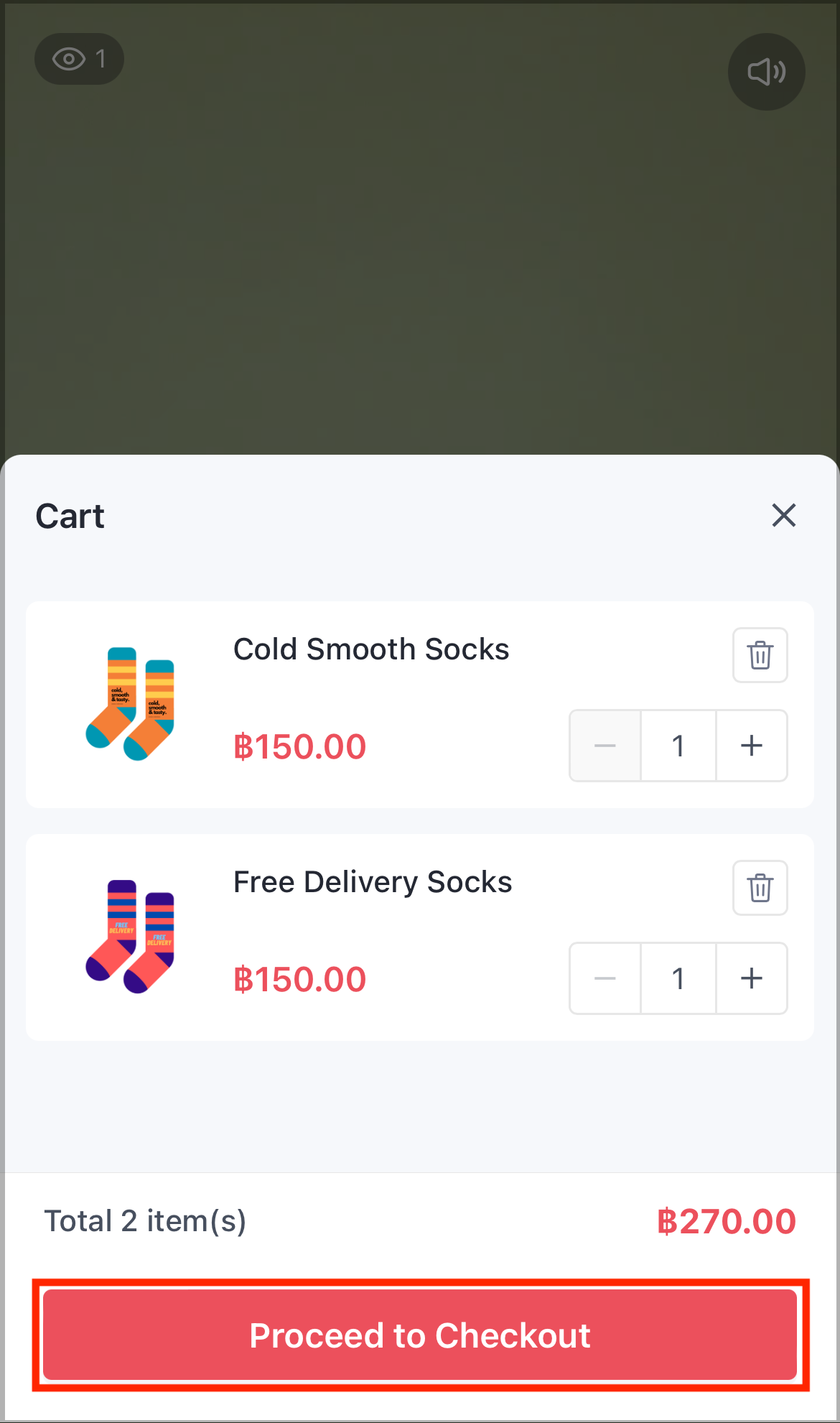Image resolution: width=840 pixels, height=1423 pixels.
Task: Tap the cart total ฿270.00 amount
Action: pyautogui.click(x=727, y=1222)
